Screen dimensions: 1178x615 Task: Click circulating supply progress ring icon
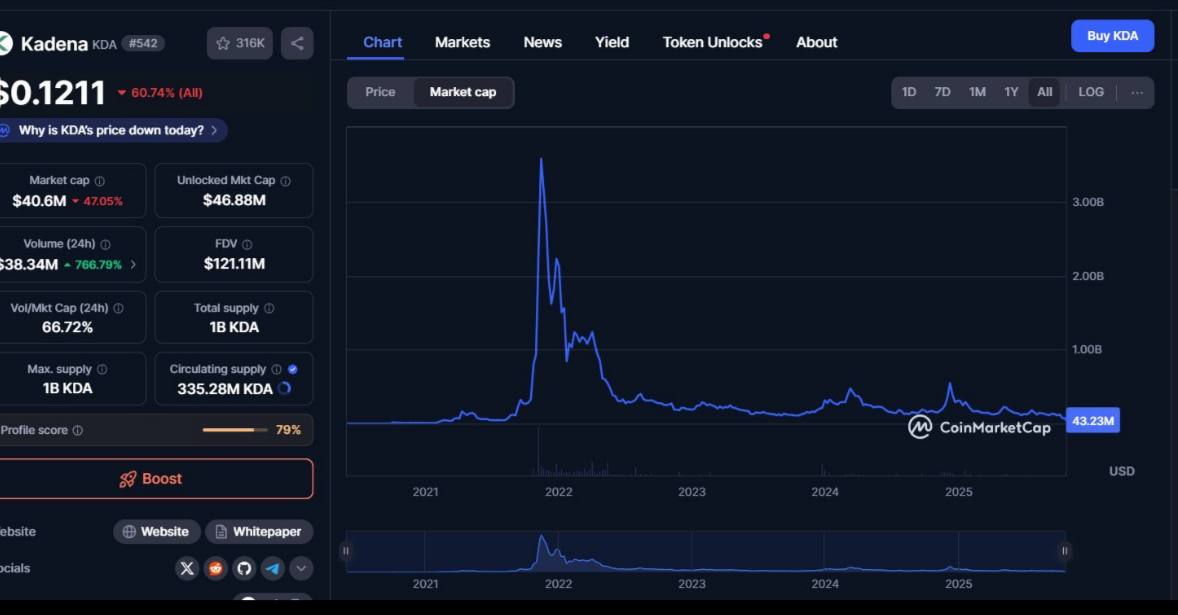[285, 388]
